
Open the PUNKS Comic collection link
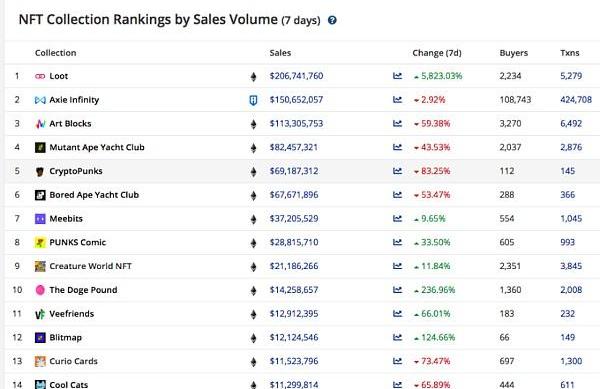point(78,242)
